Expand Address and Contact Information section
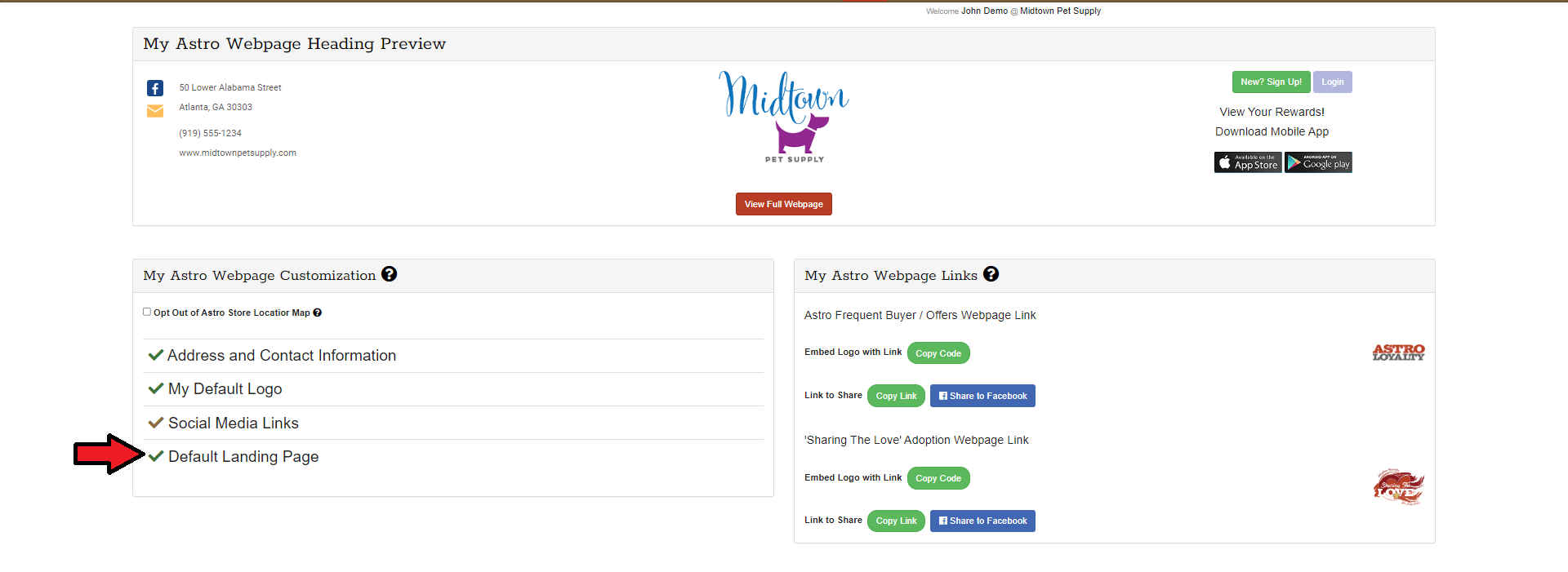The width and height of the screenshot is (1568, 572). click(281, 356)
